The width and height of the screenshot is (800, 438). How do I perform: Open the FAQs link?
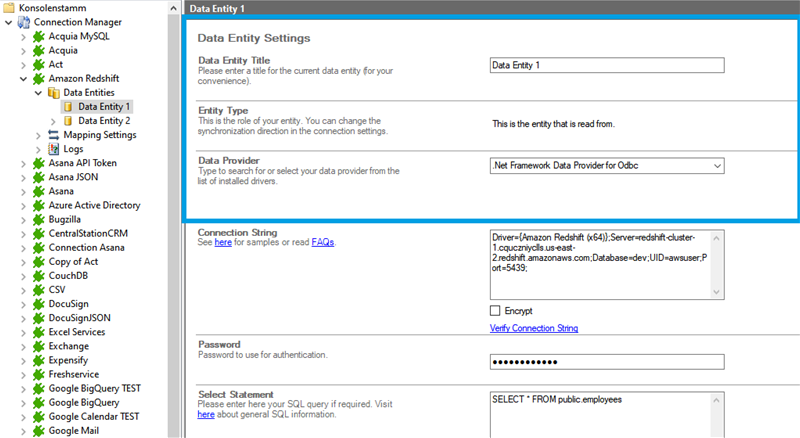(322, 242)
